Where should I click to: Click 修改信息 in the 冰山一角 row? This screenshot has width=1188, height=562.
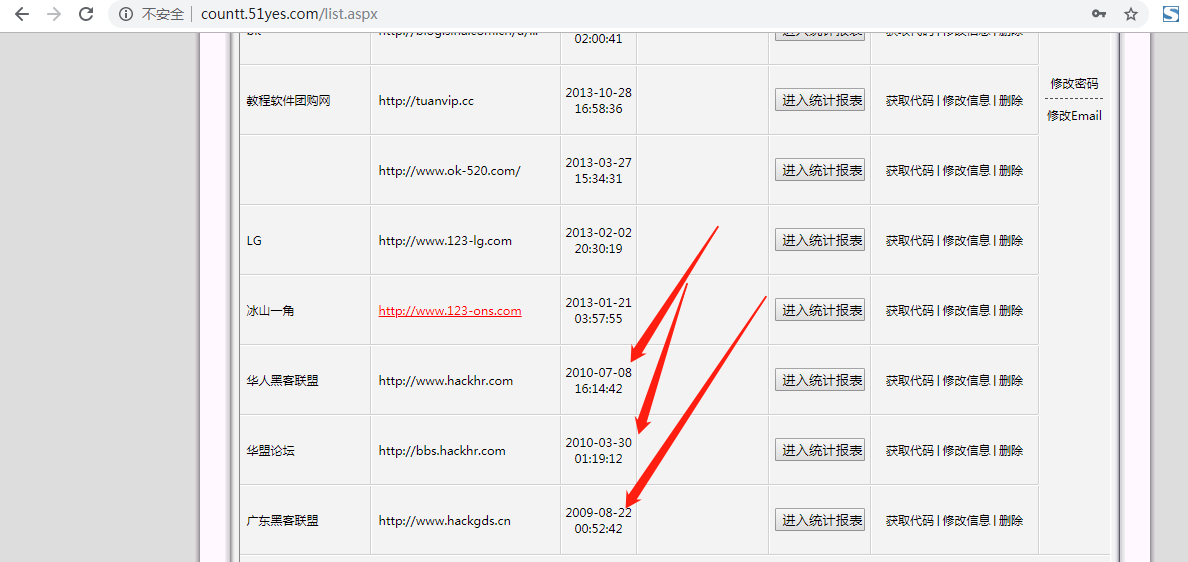[x=966, y=310]
